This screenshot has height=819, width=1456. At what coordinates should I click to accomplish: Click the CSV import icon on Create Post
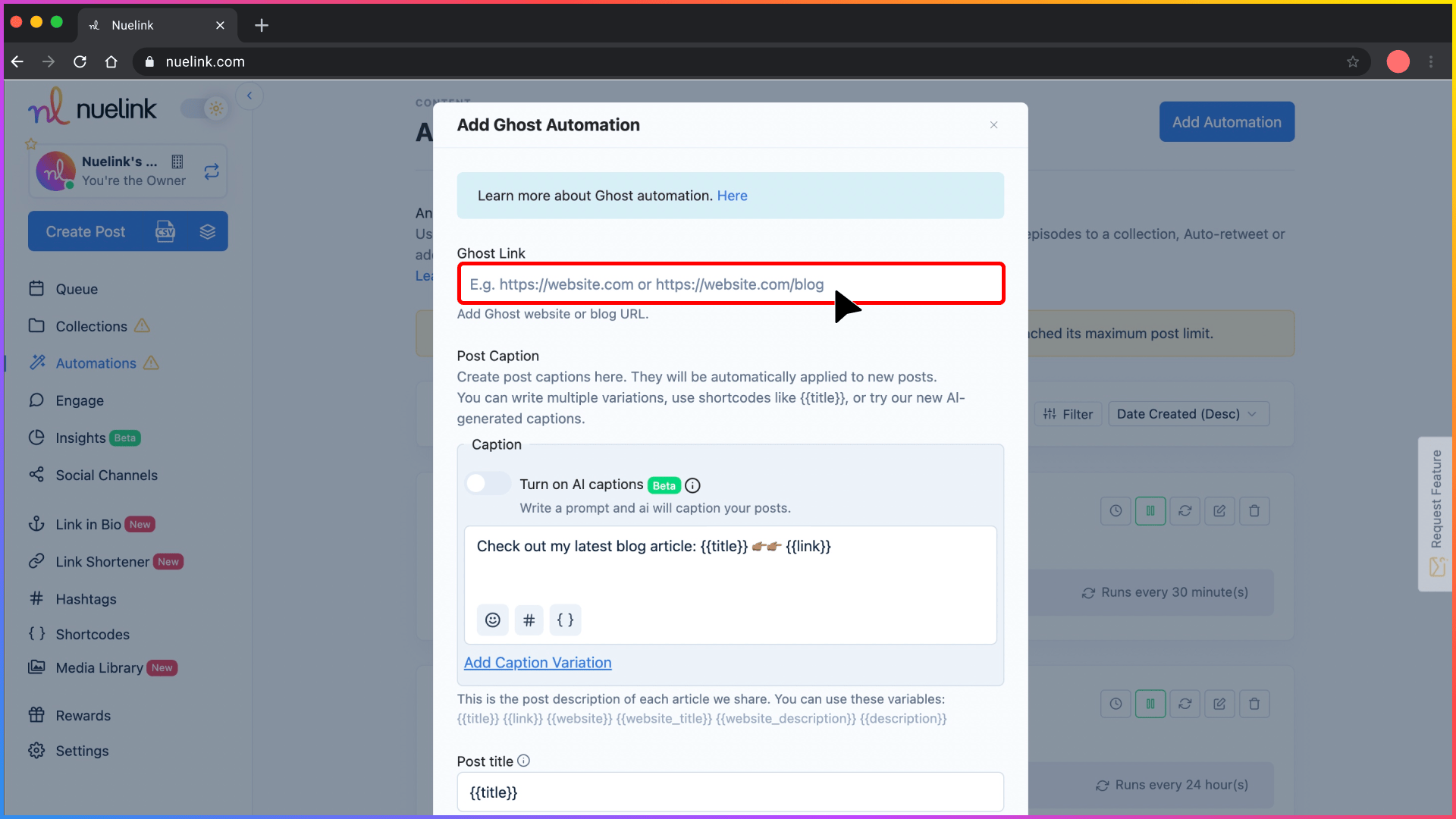click(x=165, y=231)
